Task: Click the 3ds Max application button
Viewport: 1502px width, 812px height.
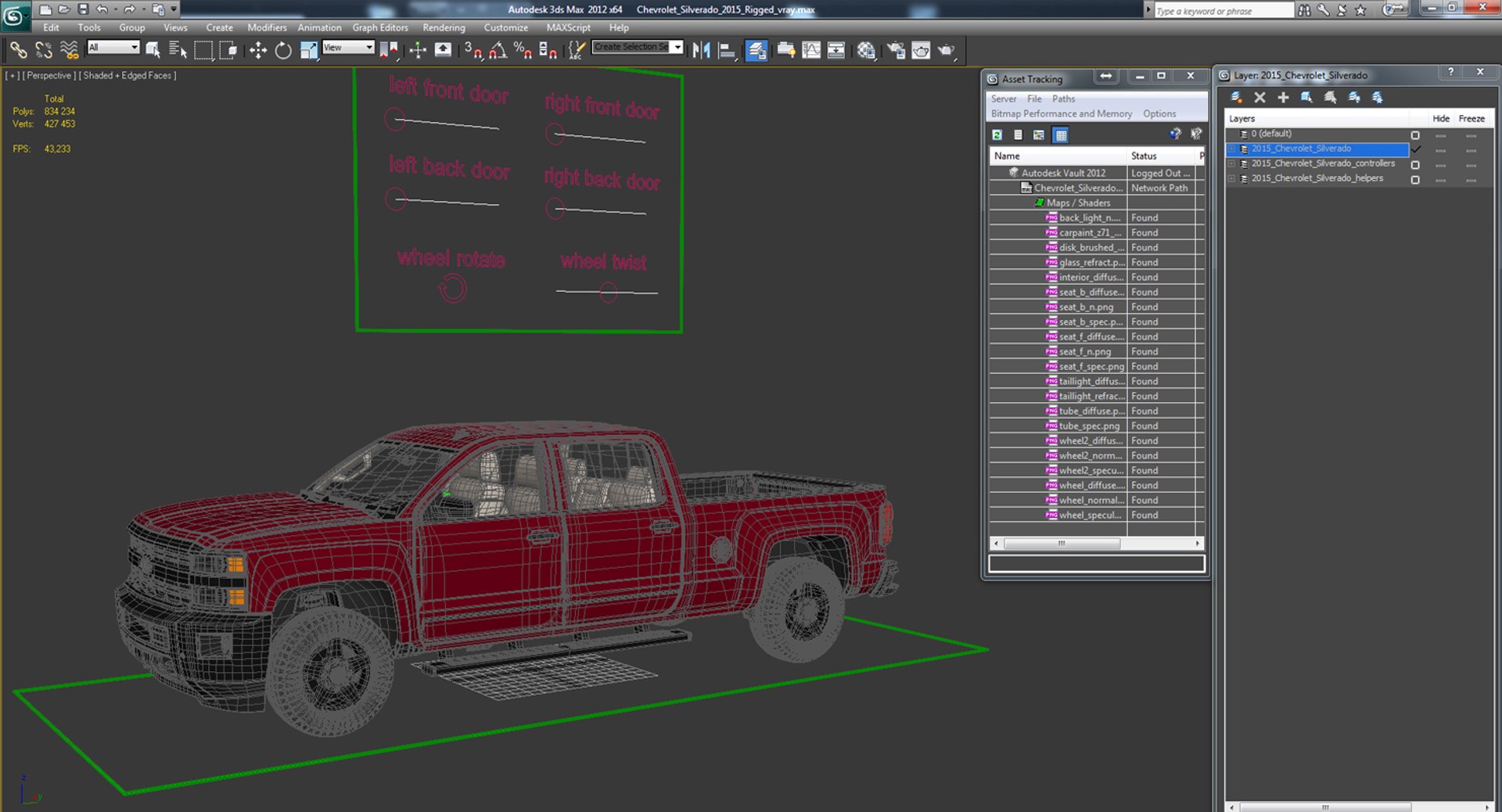Action: (15, 16)
